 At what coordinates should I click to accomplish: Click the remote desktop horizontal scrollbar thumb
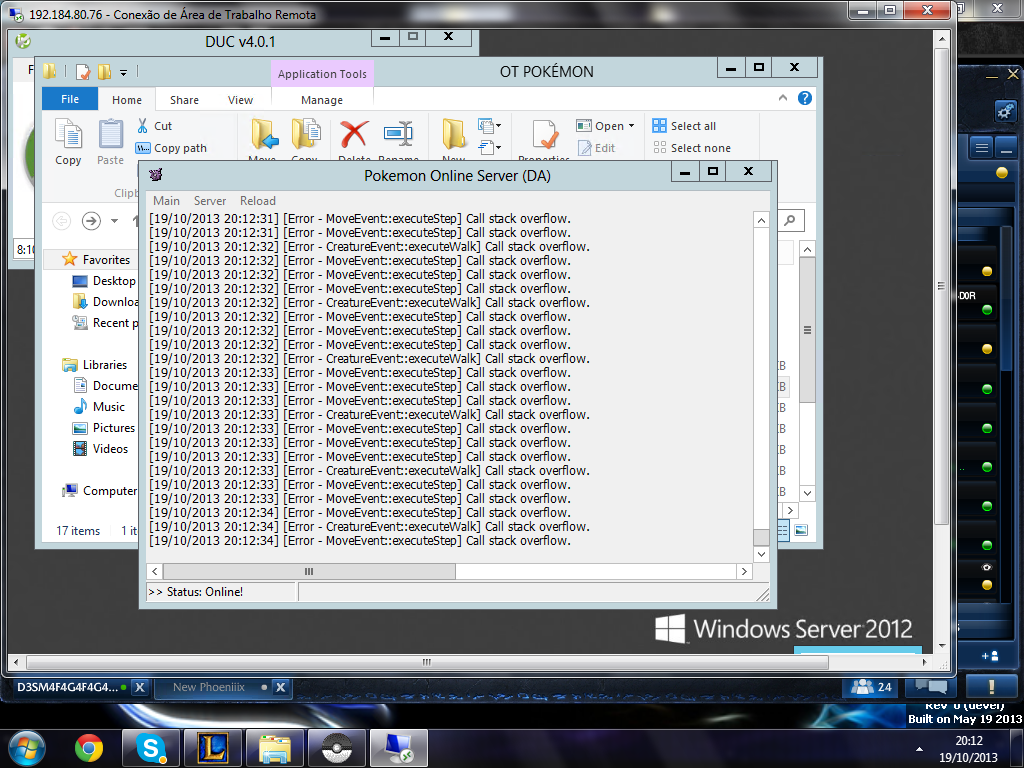coord(427,662)
